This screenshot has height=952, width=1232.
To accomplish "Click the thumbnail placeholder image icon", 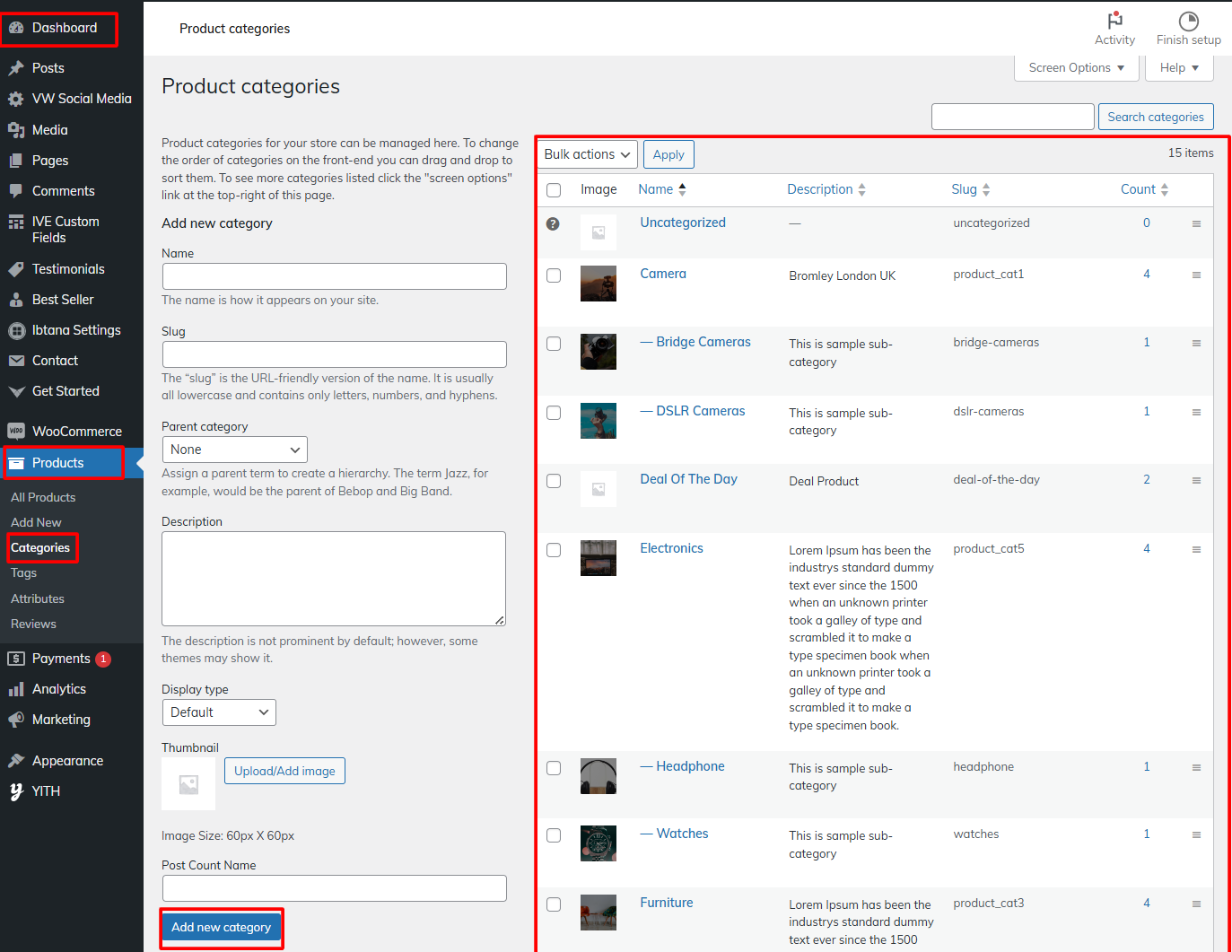I will tap(188, 784).
